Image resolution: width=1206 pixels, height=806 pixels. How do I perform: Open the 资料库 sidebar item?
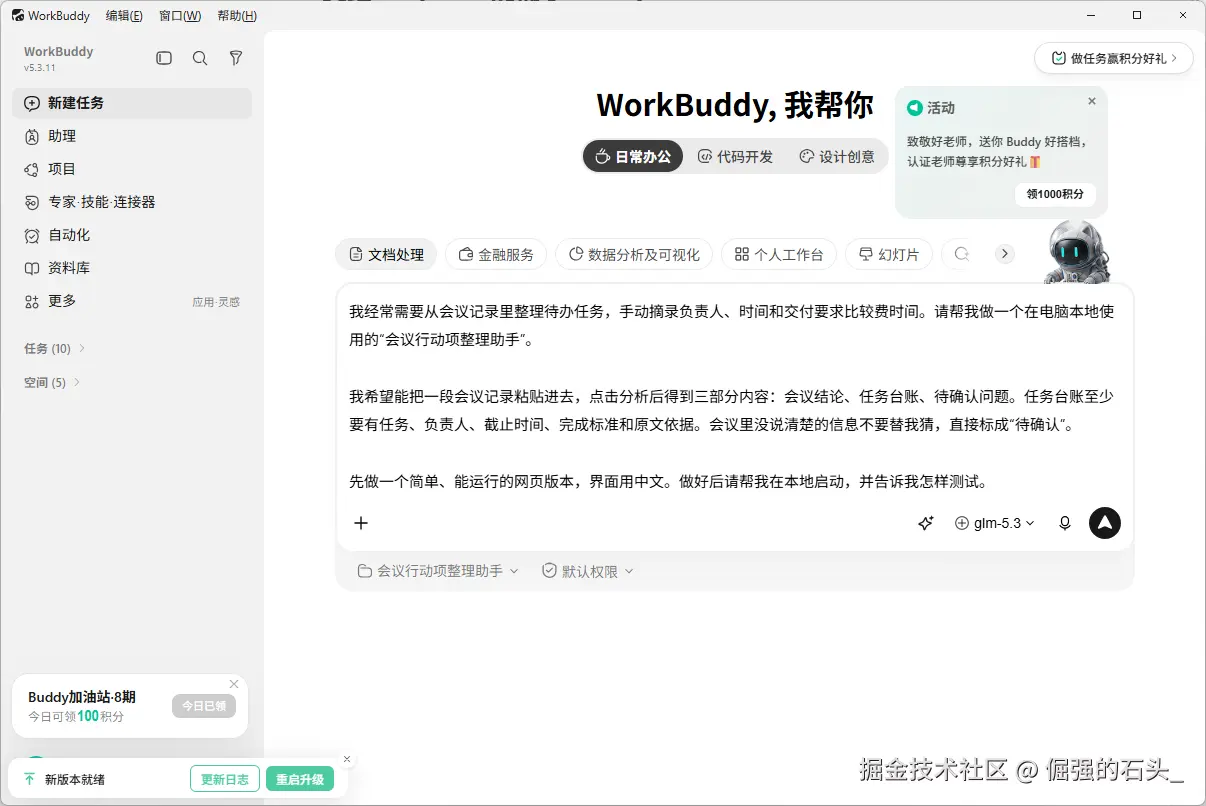132,268
